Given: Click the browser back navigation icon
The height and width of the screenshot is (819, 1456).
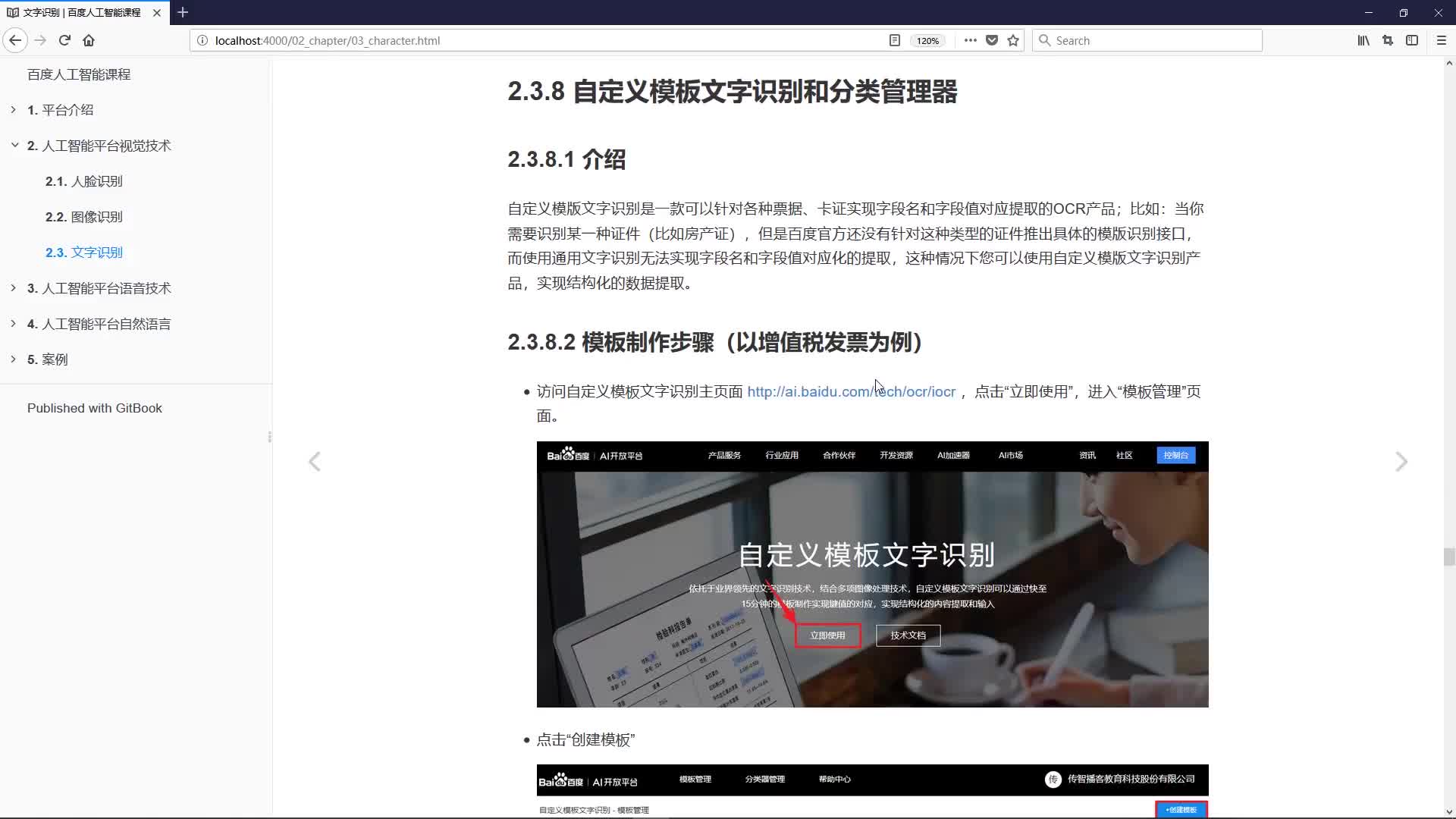Looking at the screenshot, I should click(15, 40).
